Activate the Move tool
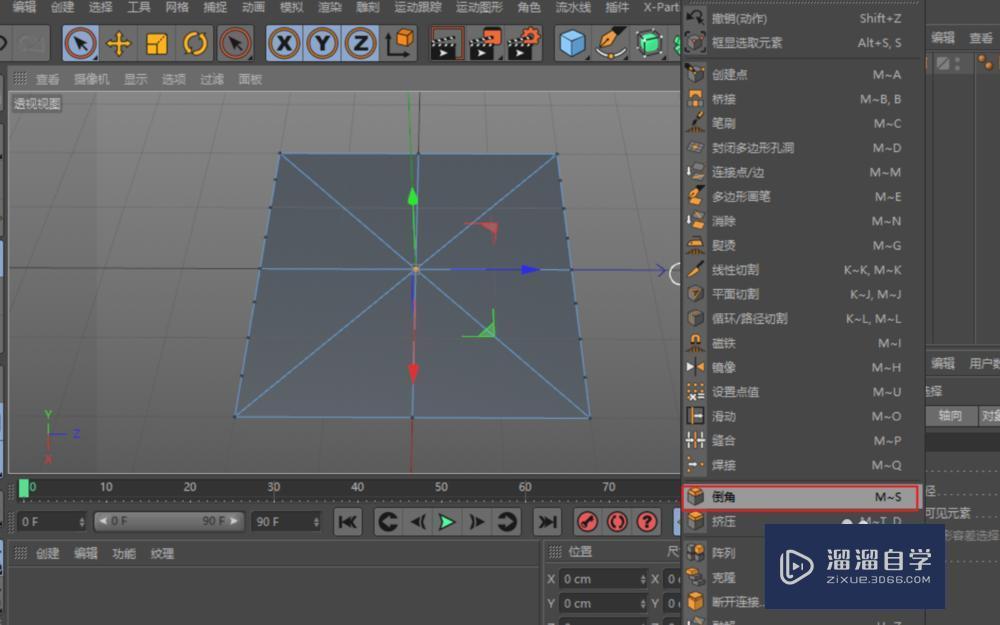 point(119,43)
